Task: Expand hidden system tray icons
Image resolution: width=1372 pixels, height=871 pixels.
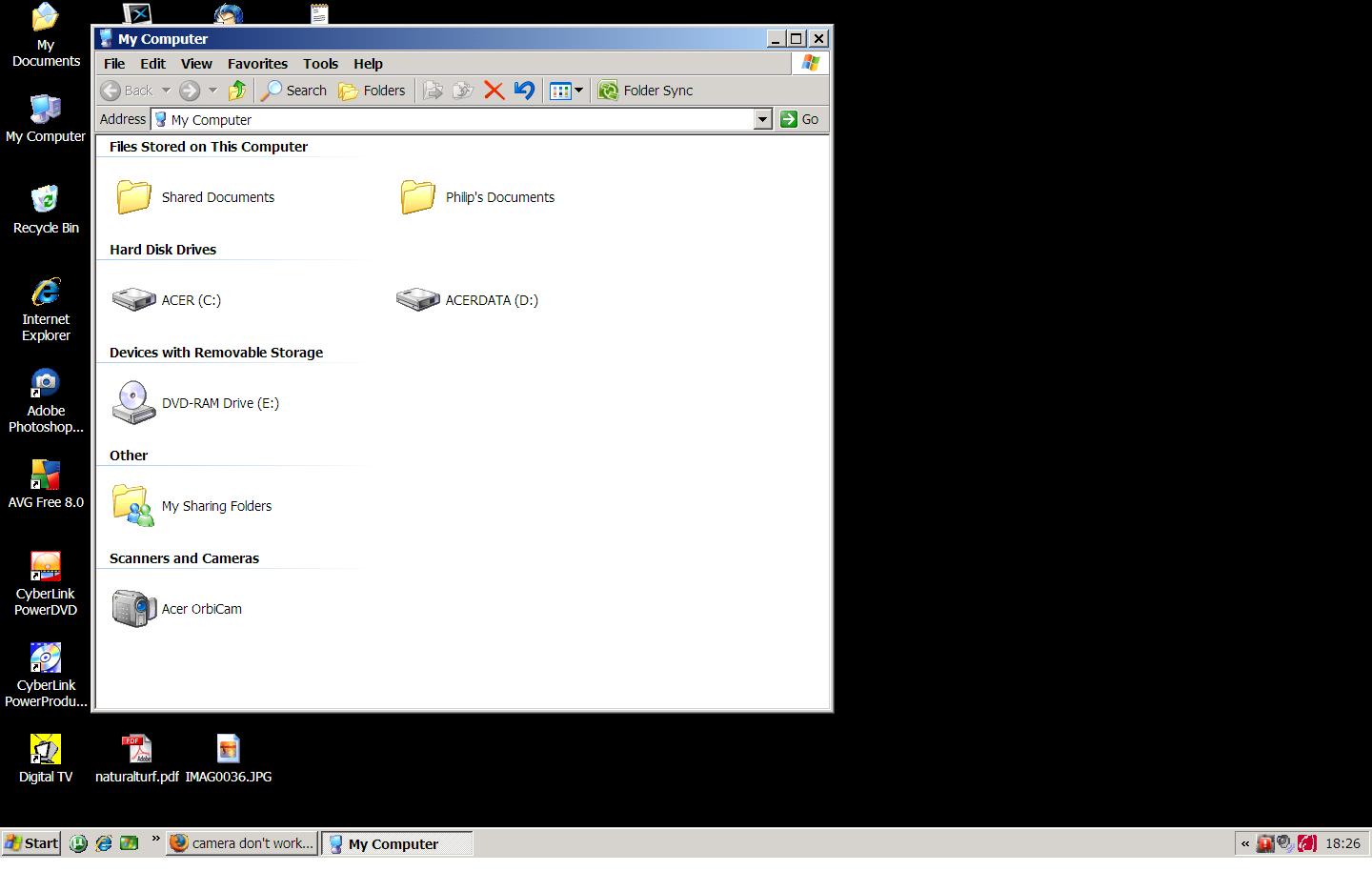Action: coord(1244,843)
